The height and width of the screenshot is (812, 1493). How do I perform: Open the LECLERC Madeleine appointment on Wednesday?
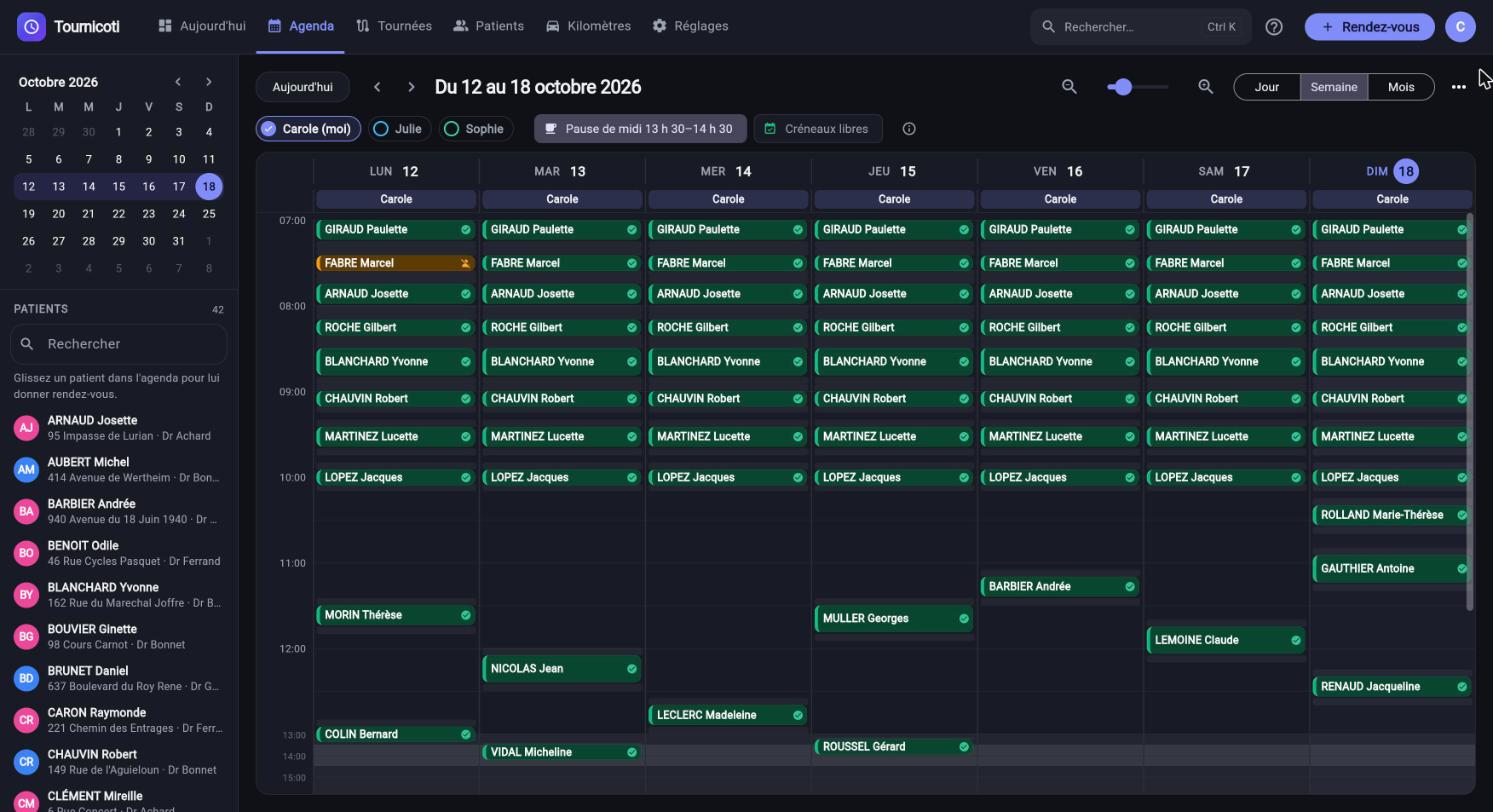[x=727, y=715]
